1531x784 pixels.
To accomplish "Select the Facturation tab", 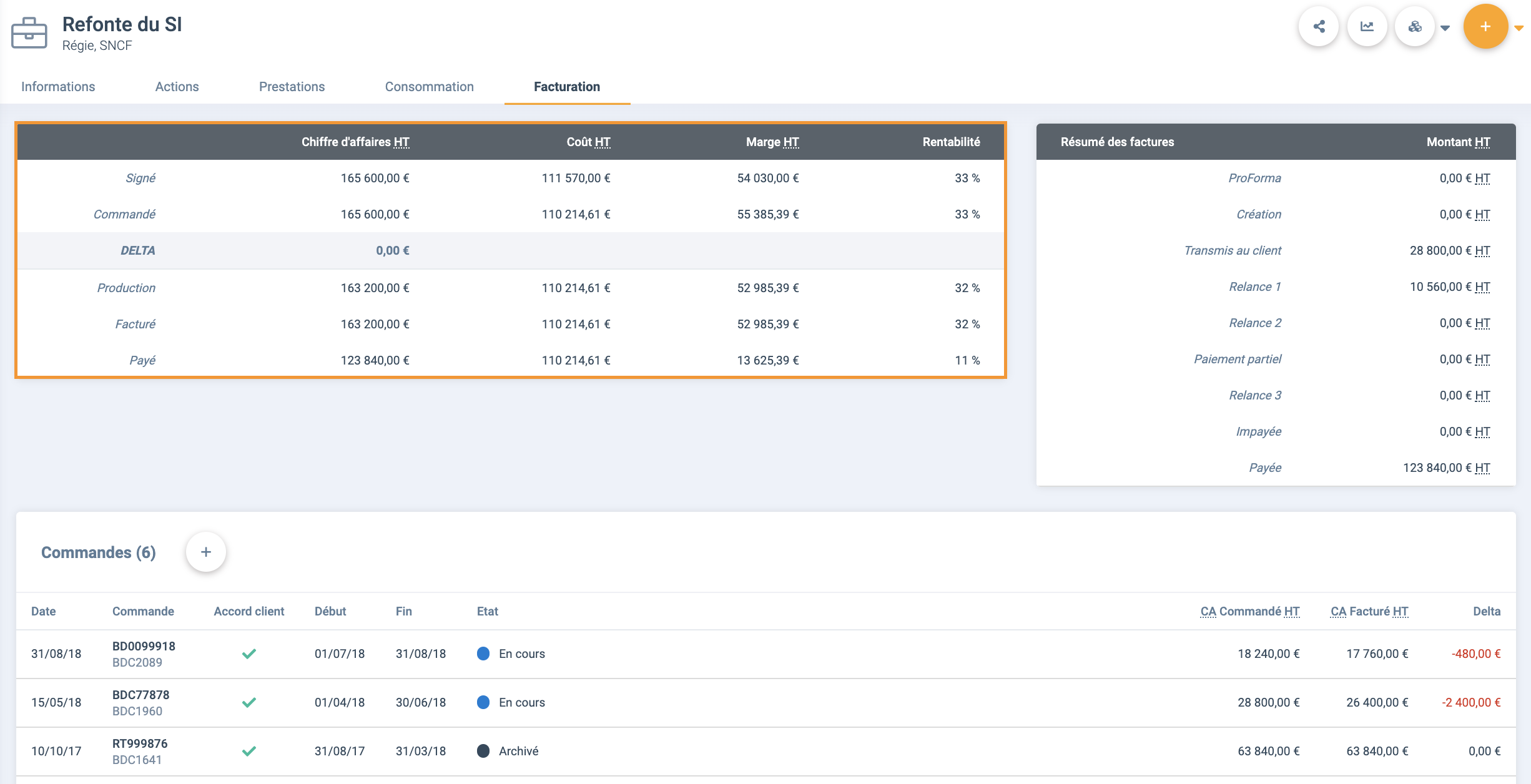I will point(567,87).
